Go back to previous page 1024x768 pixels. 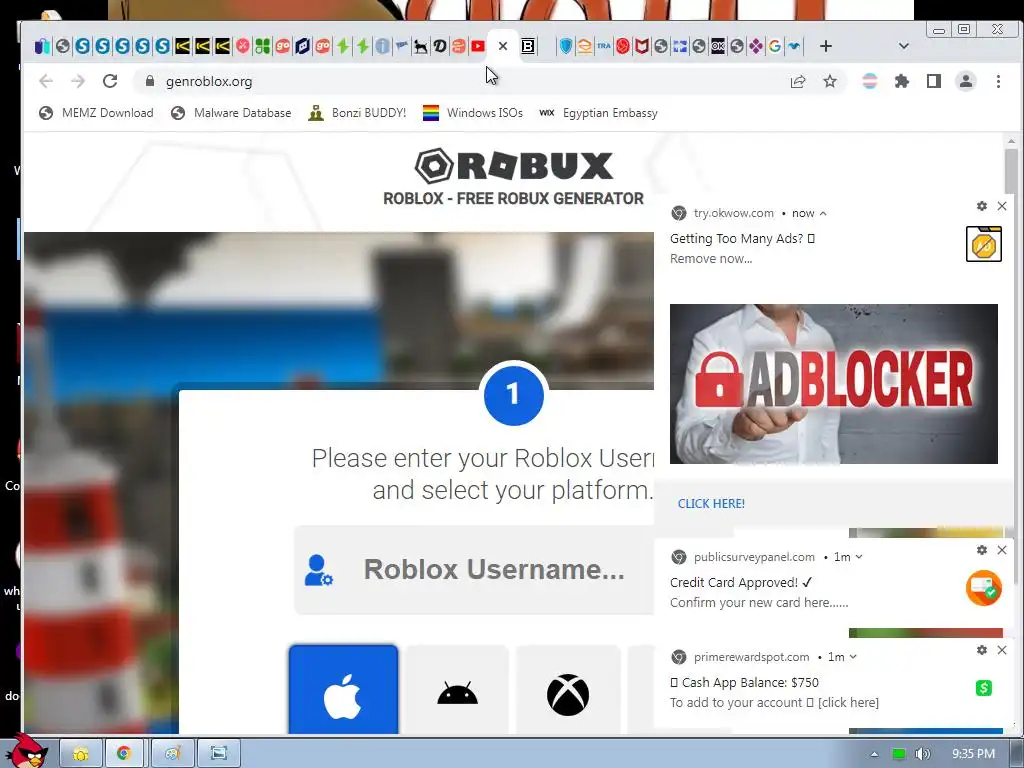46,81
